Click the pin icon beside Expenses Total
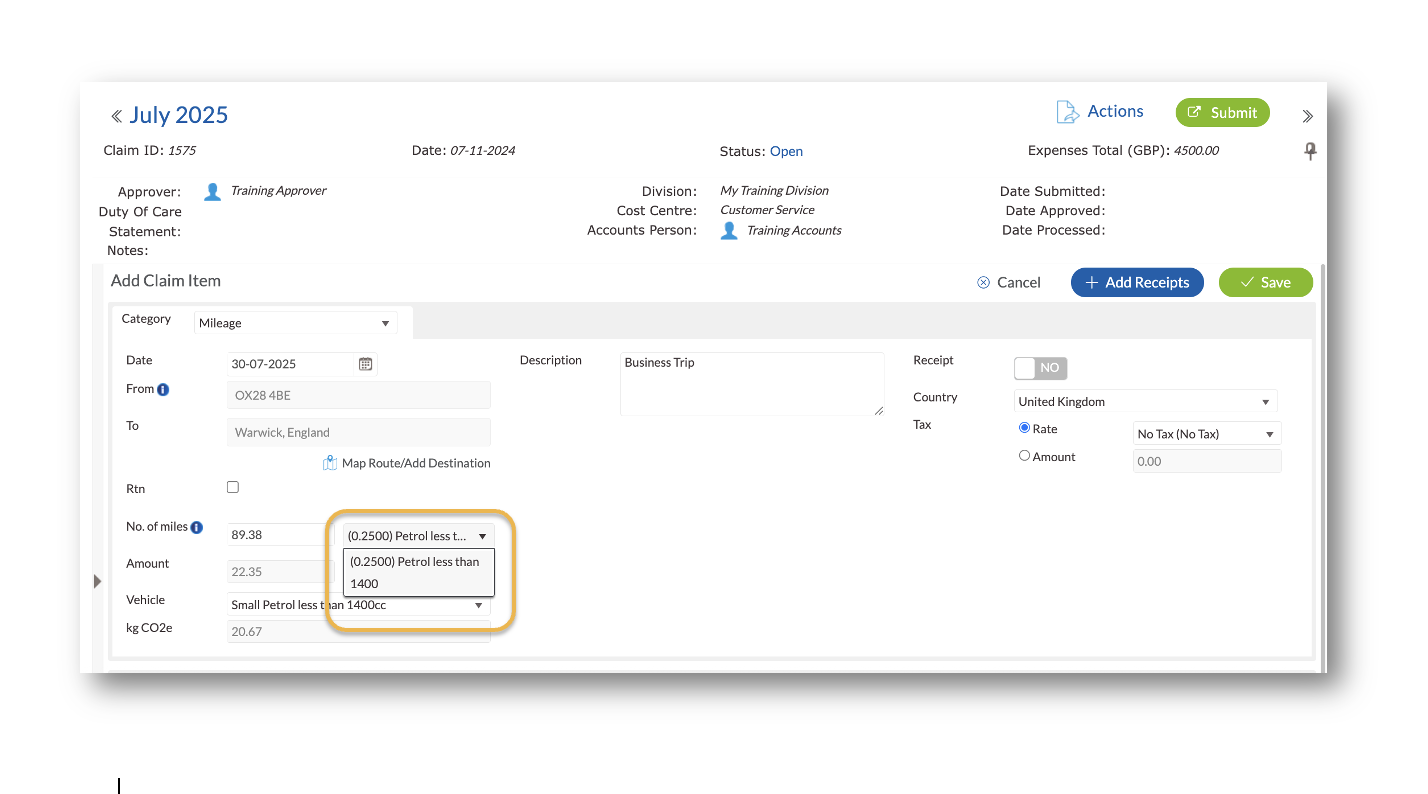The image size is (1428, 794). point(1310,151)
